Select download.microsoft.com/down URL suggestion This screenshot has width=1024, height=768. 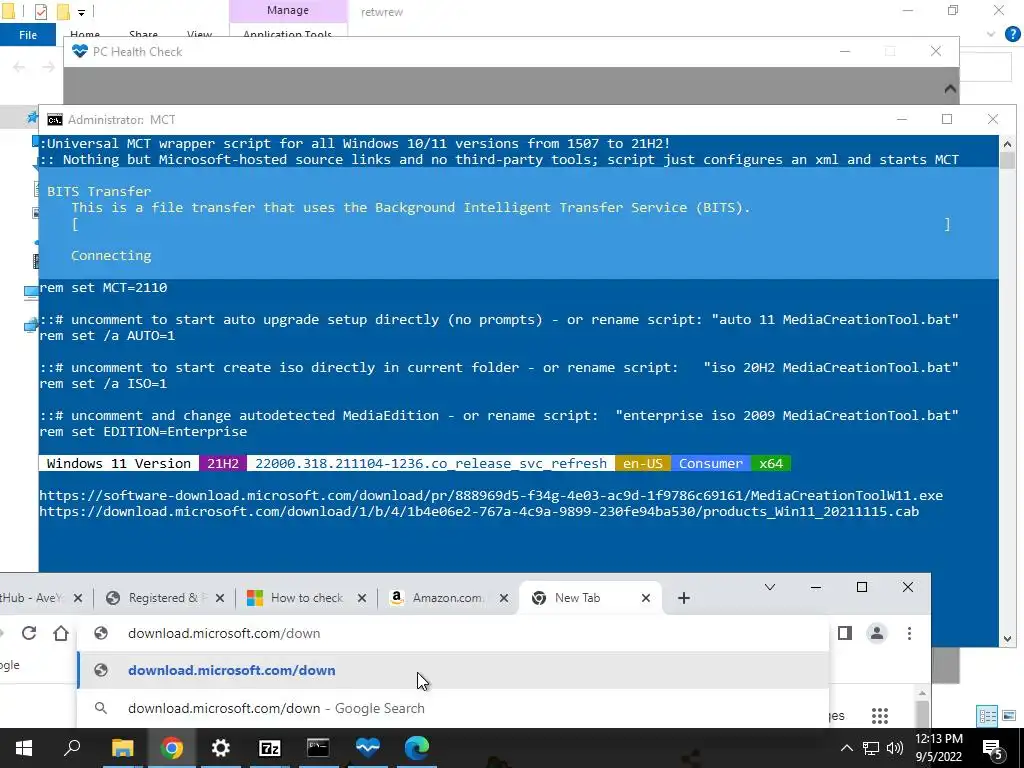tap(453, 671)
